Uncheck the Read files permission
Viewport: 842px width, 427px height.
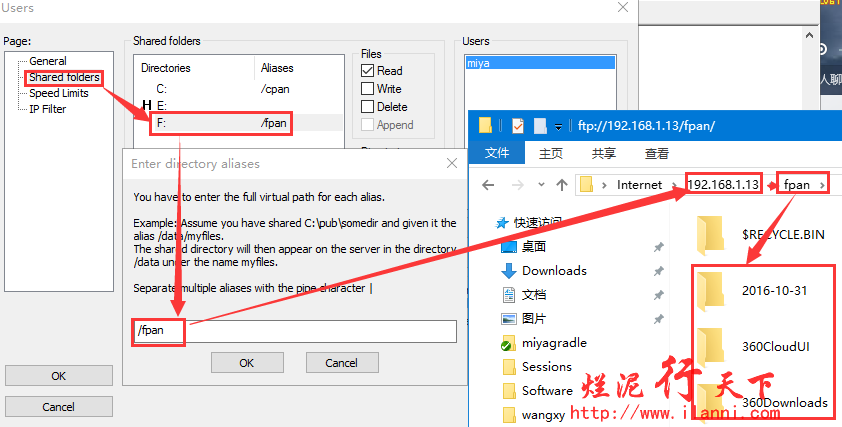(368, 71)
